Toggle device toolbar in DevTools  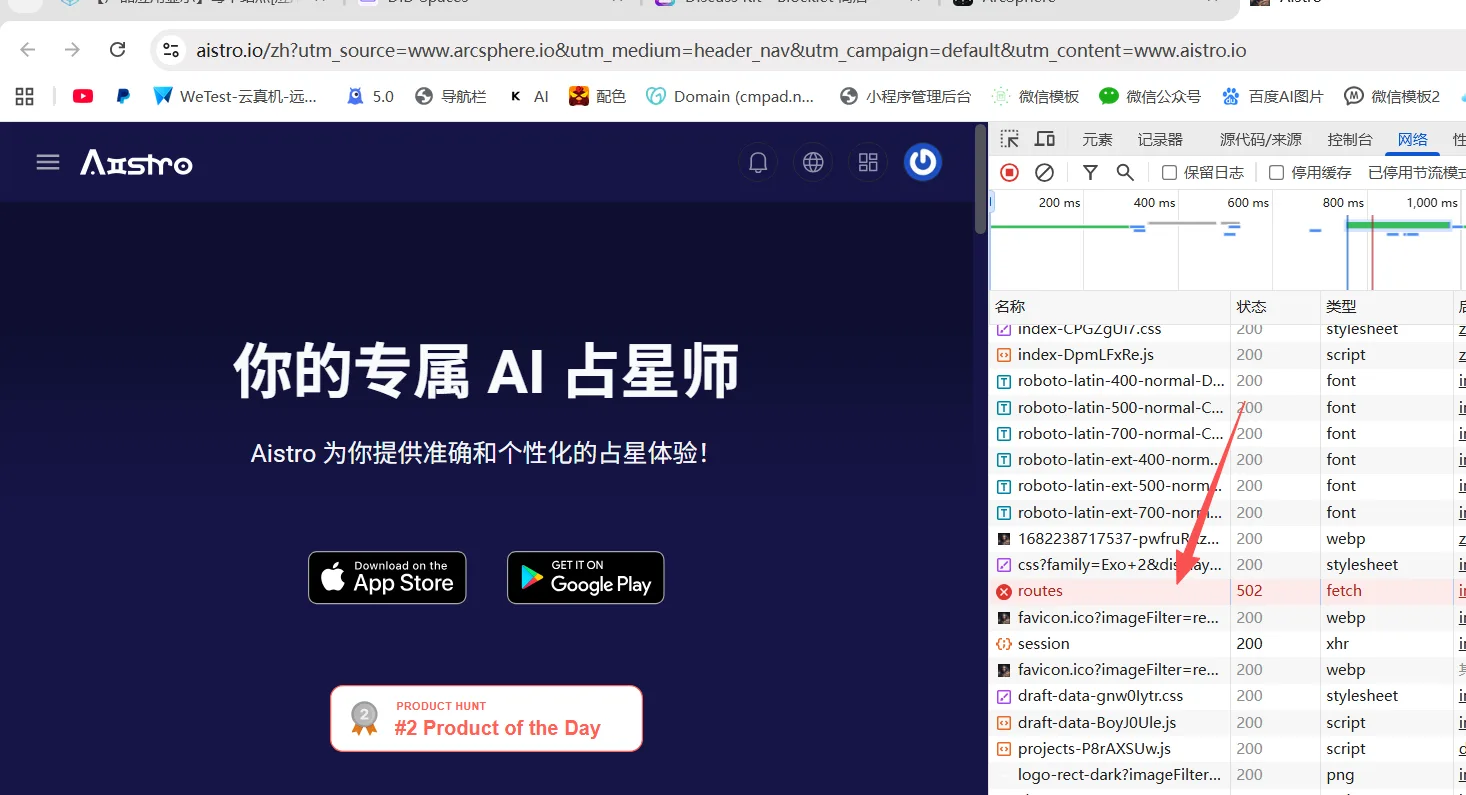pyautogui.click(x=1045, y=139)
